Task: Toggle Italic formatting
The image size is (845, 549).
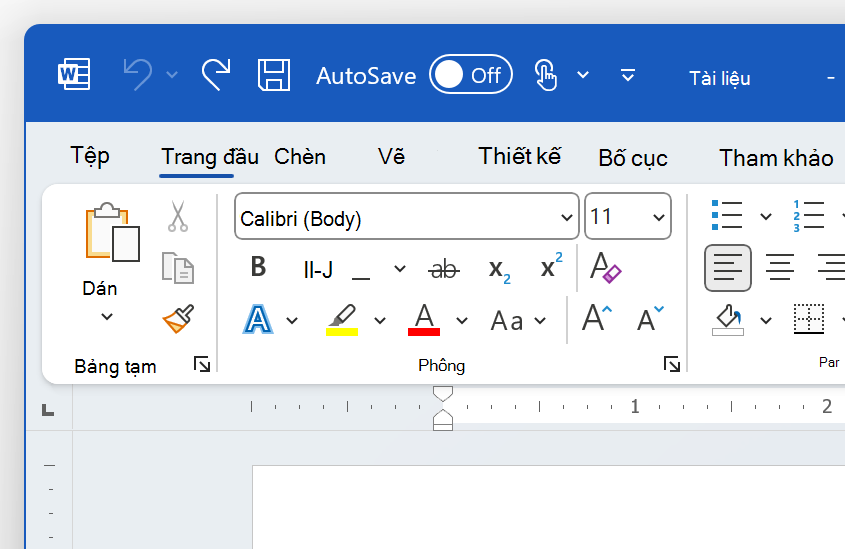Action: (x=318, y=269)
